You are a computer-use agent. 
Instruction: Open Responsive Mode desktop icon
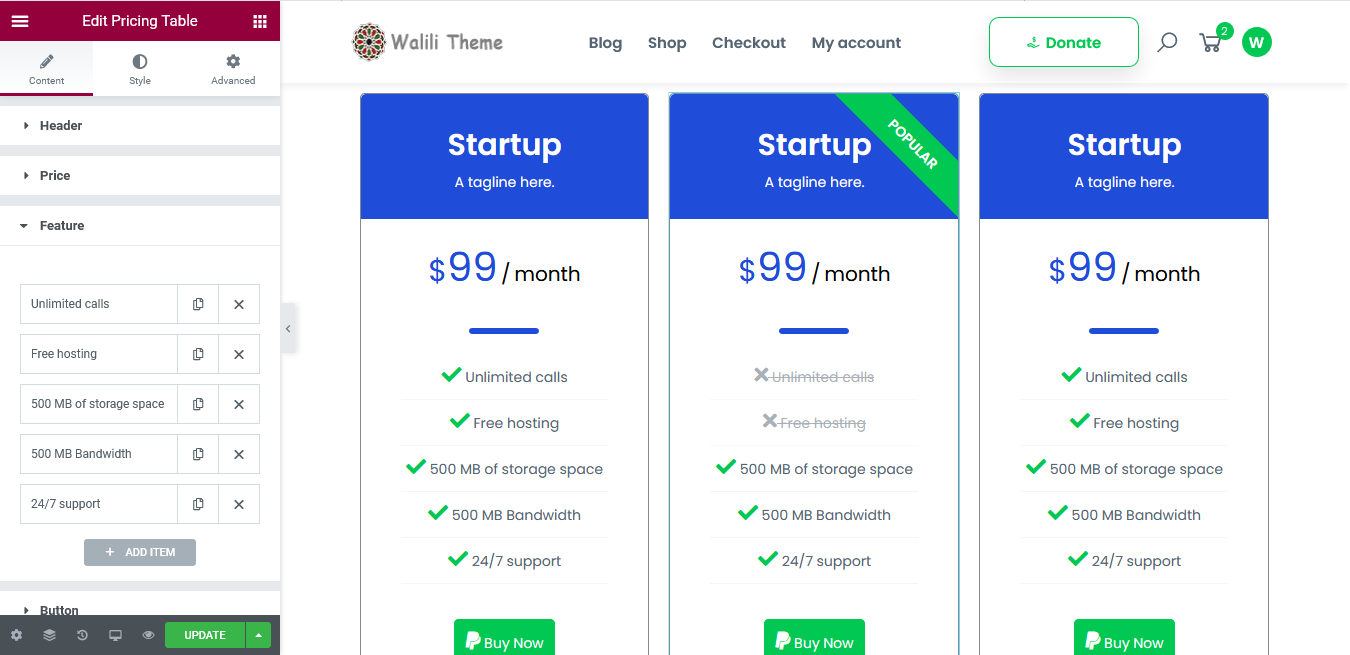point(115,635)
